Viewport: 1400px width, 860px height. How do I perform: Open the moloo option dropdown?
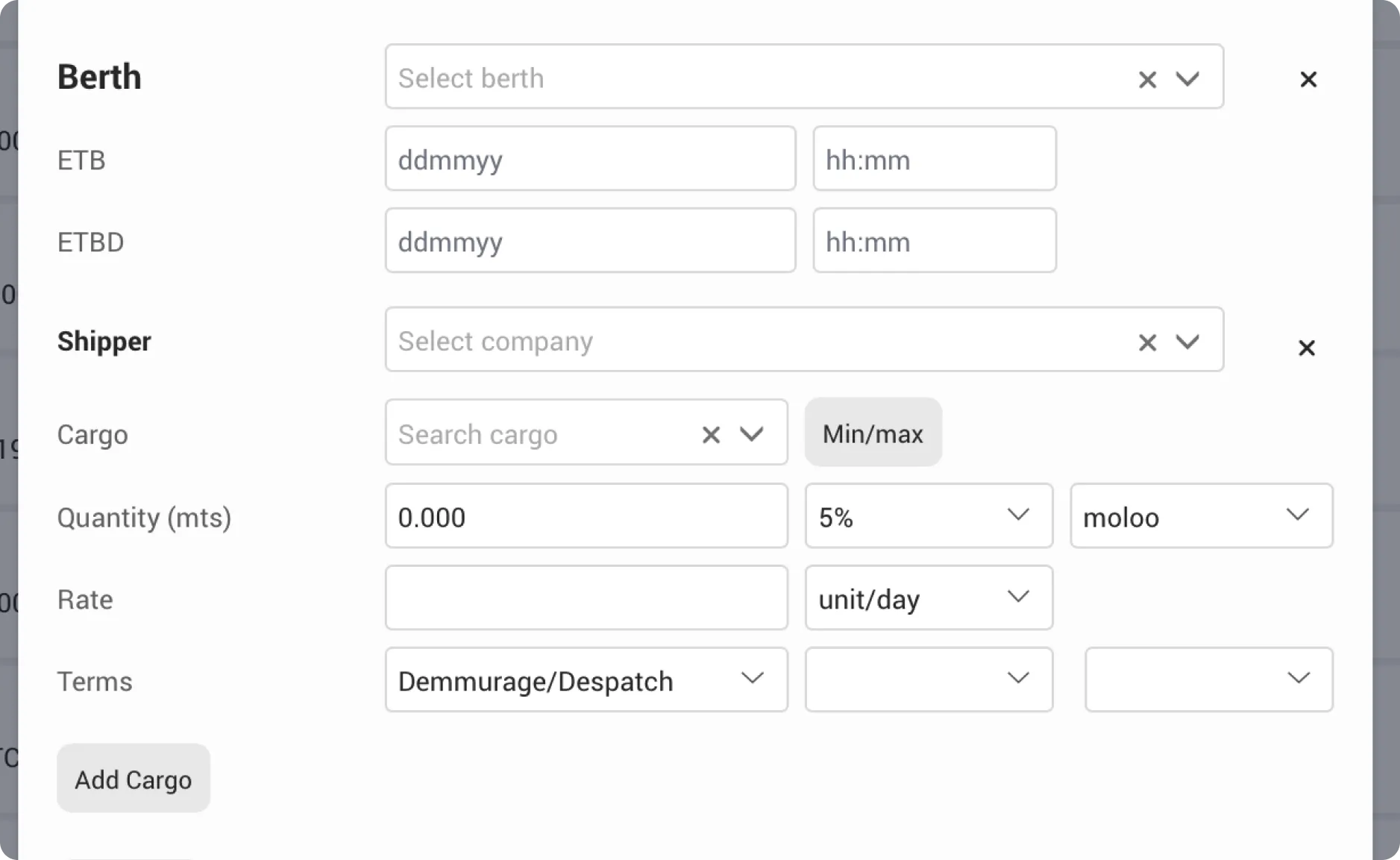click(1202, 516)
